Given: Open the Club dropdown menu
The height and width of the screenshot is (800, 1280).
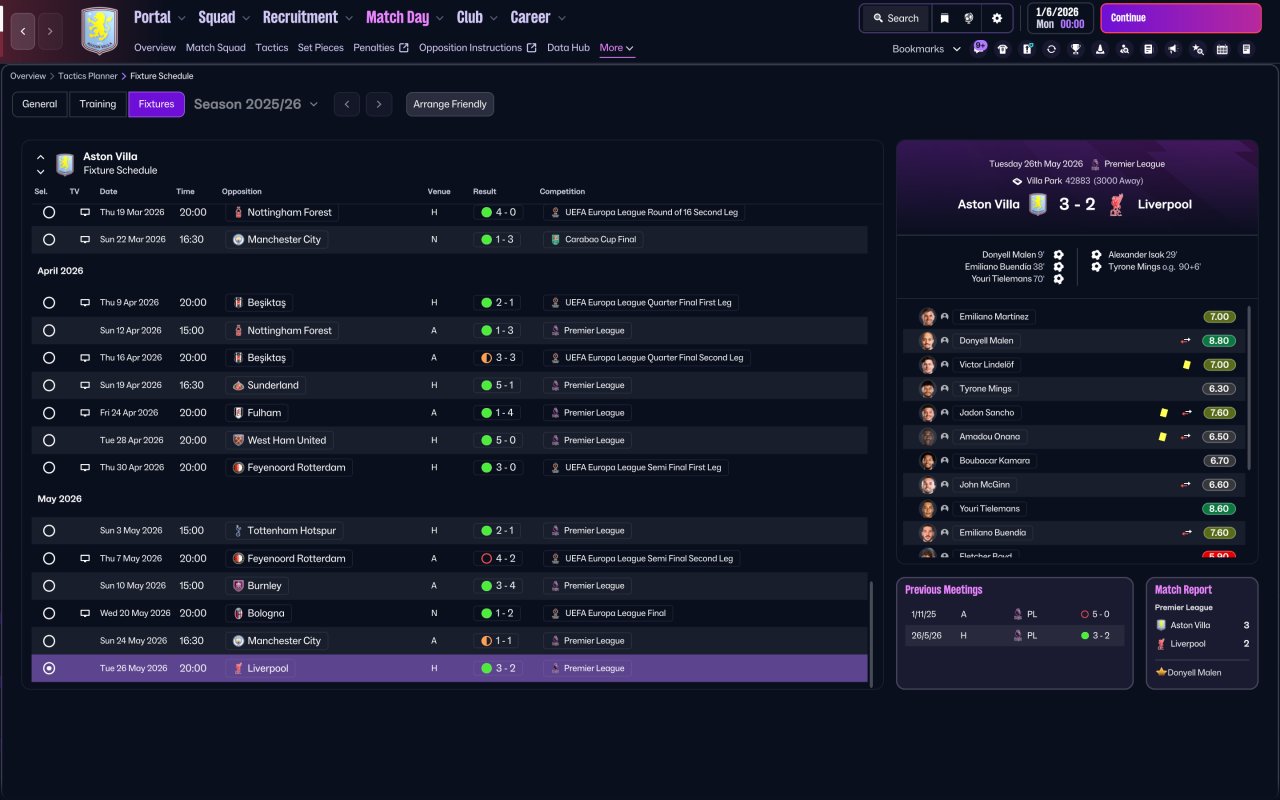Looking at the screenshot, I should [x=477, y=17].
